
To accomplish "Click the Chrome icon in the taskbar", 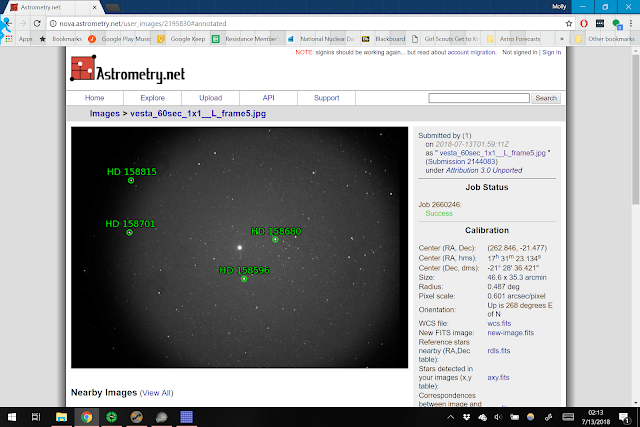I will click(x=86, y=417).
